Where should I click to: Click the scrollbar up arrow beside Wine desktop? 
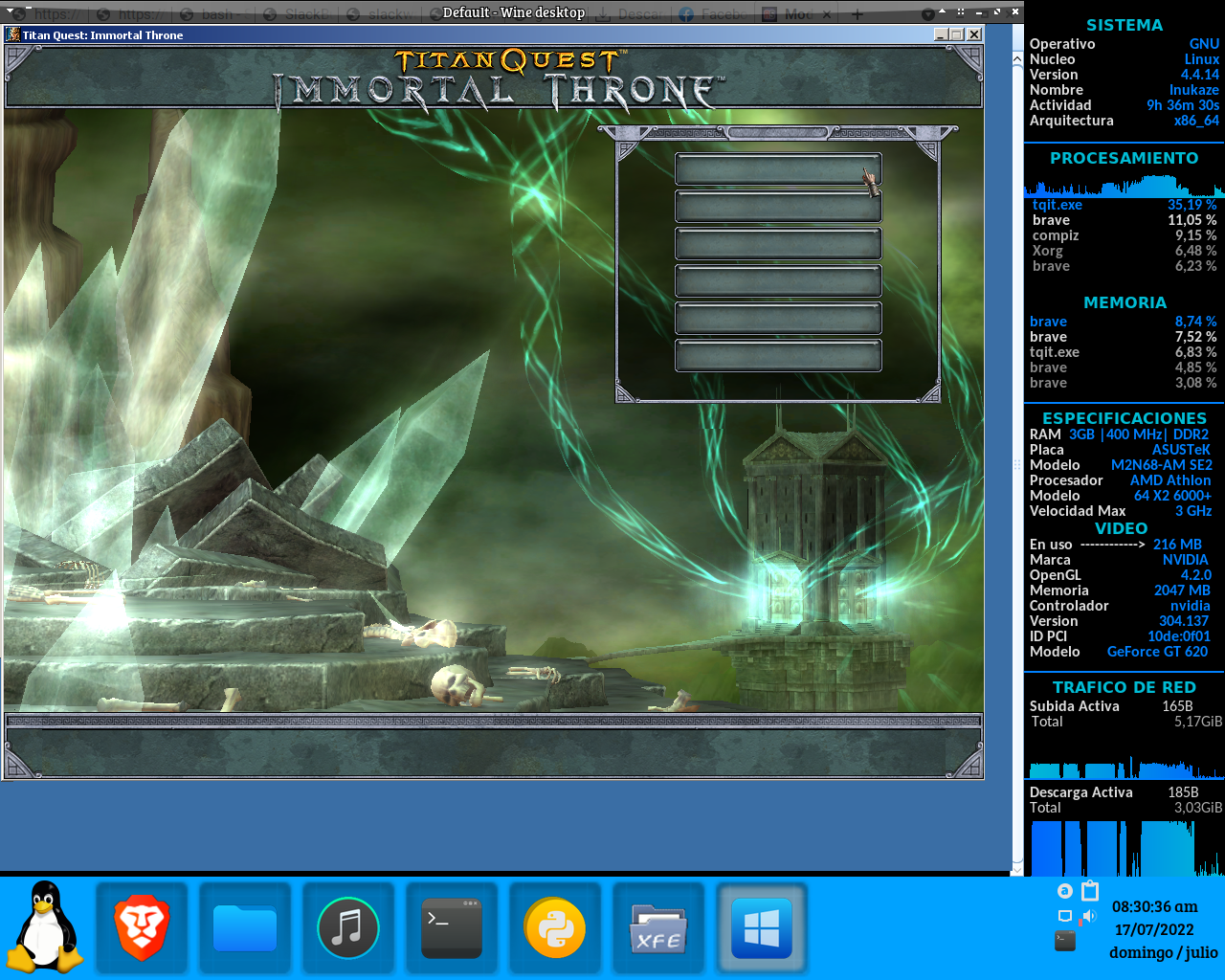tap(1017, 59)
